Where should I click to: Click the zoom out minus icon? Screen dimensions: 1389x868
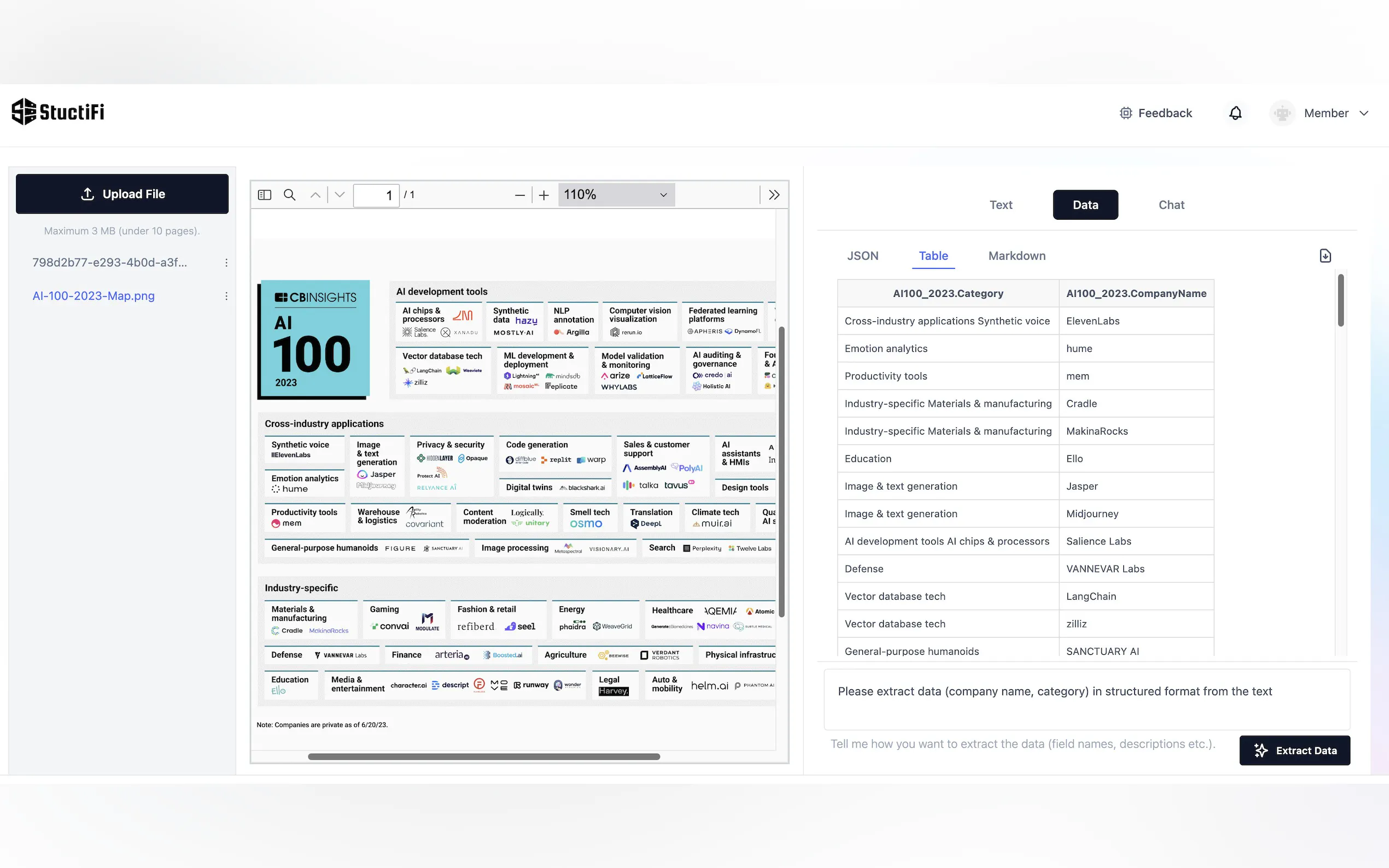point(520,195)
